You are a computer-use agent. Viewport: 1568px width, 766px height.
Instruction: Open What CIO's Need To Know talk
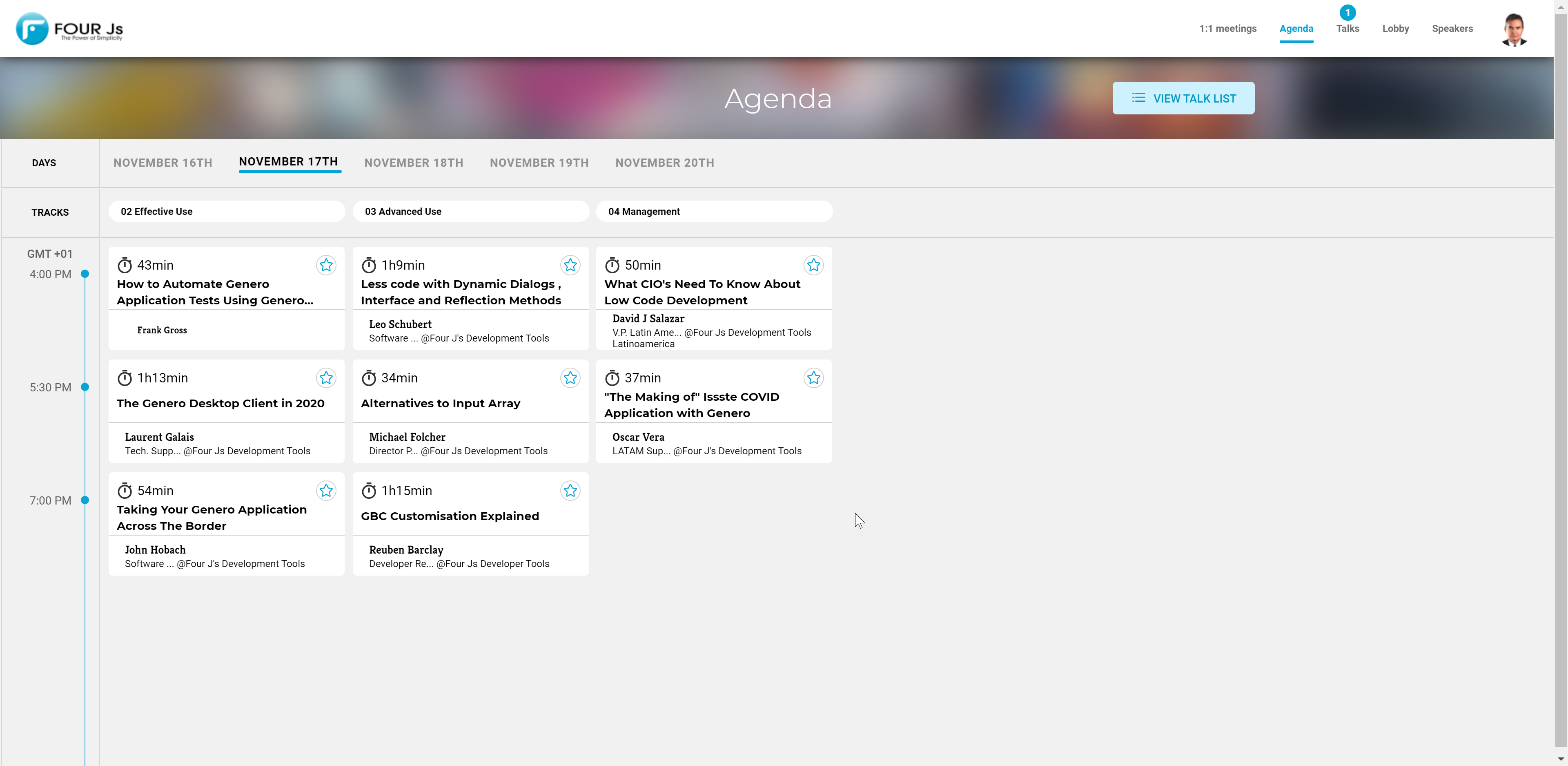point(702,292)
